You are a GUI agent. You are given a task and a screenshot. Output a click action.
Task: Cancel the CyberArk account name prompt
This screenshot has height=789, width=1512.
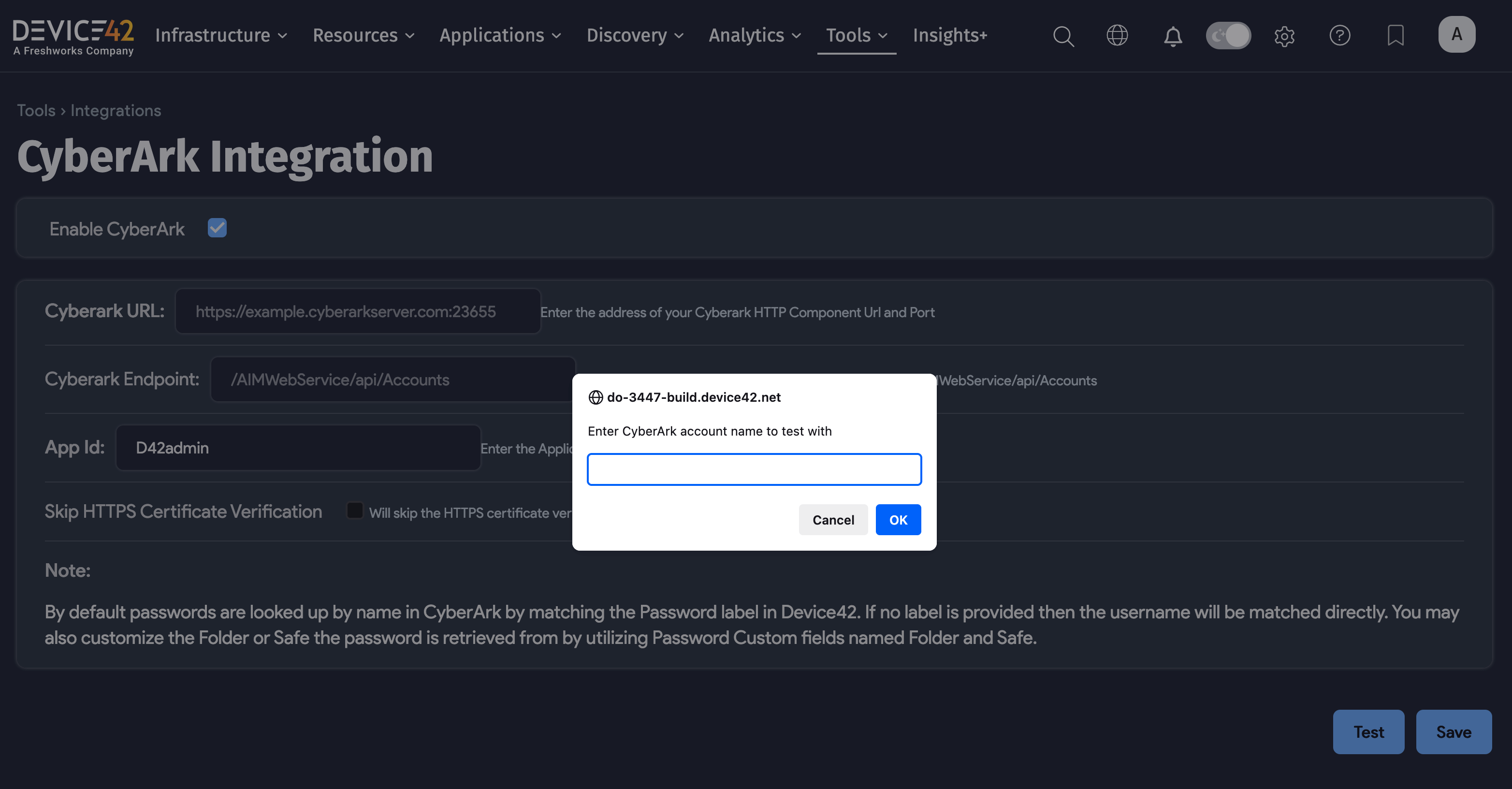(x=833, y=520)
